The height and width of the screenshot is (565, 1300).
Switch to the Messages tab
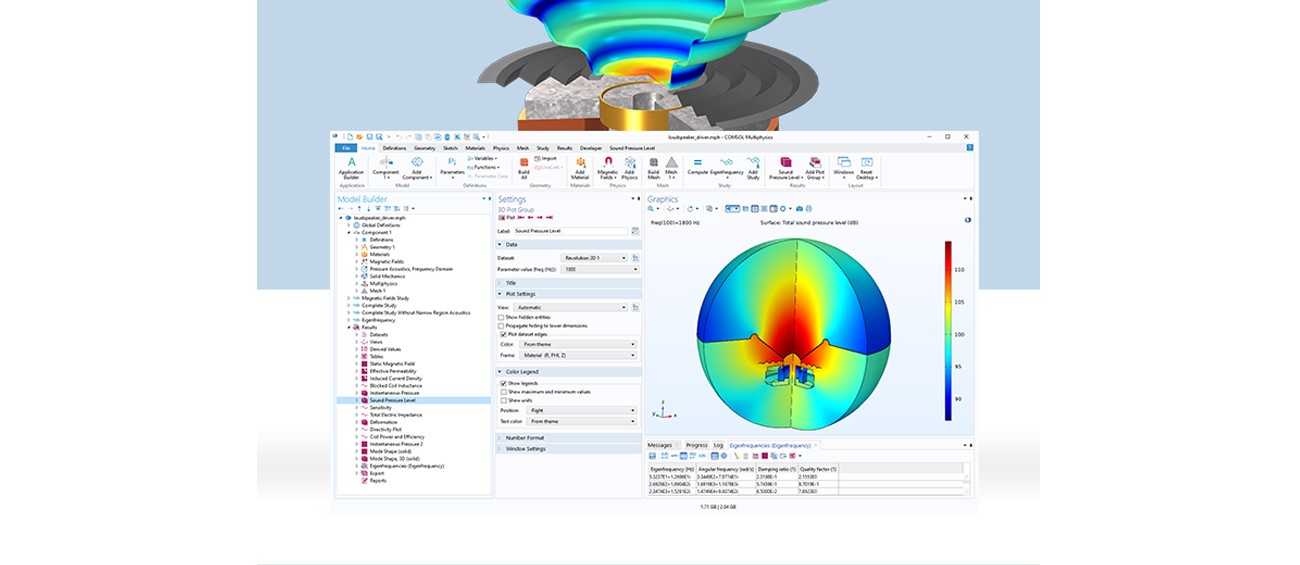pos(659,445)
